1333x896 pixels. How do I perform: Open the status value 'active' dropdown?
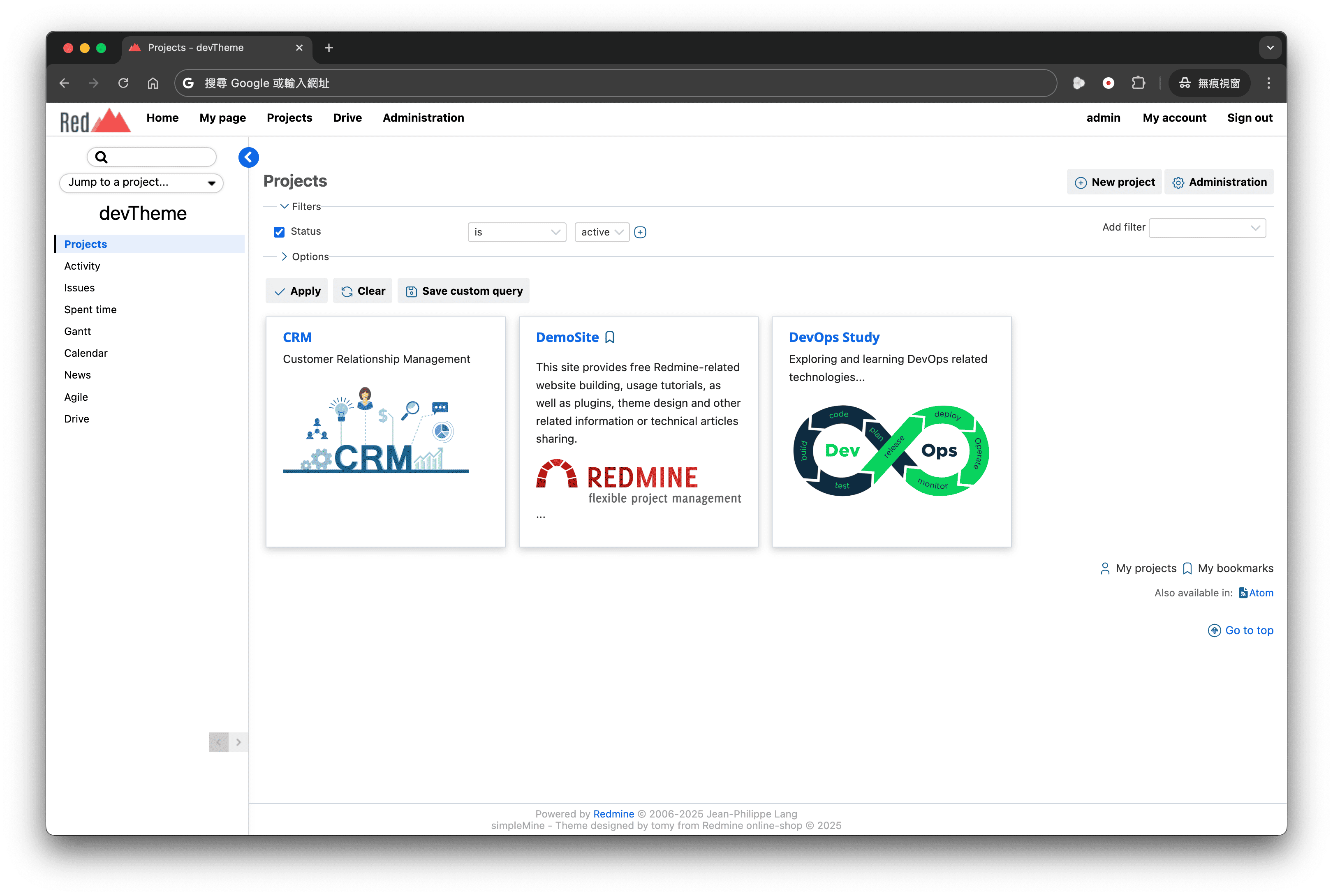602,232
